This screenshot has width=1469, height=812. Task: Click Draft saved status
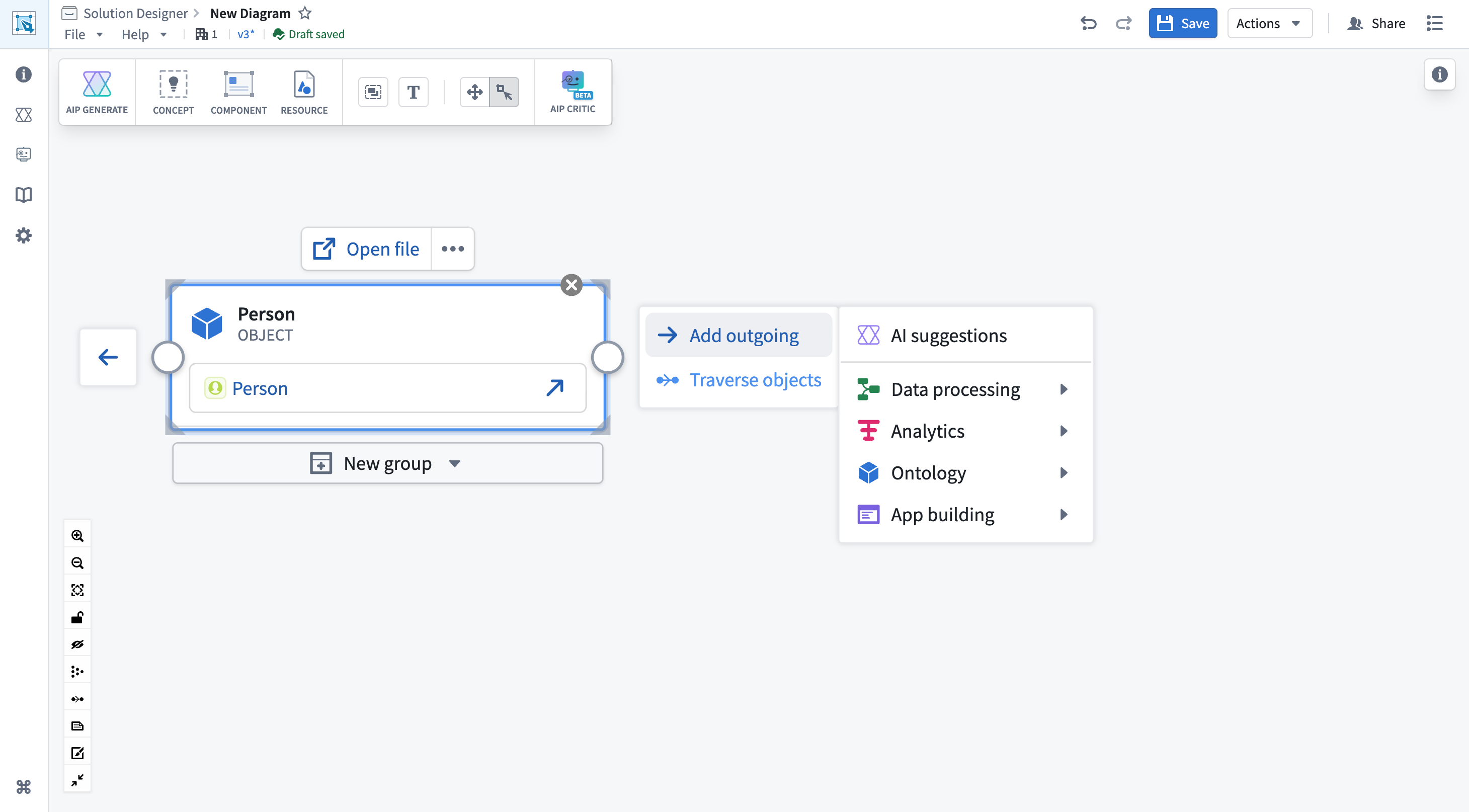pos(309,34)
